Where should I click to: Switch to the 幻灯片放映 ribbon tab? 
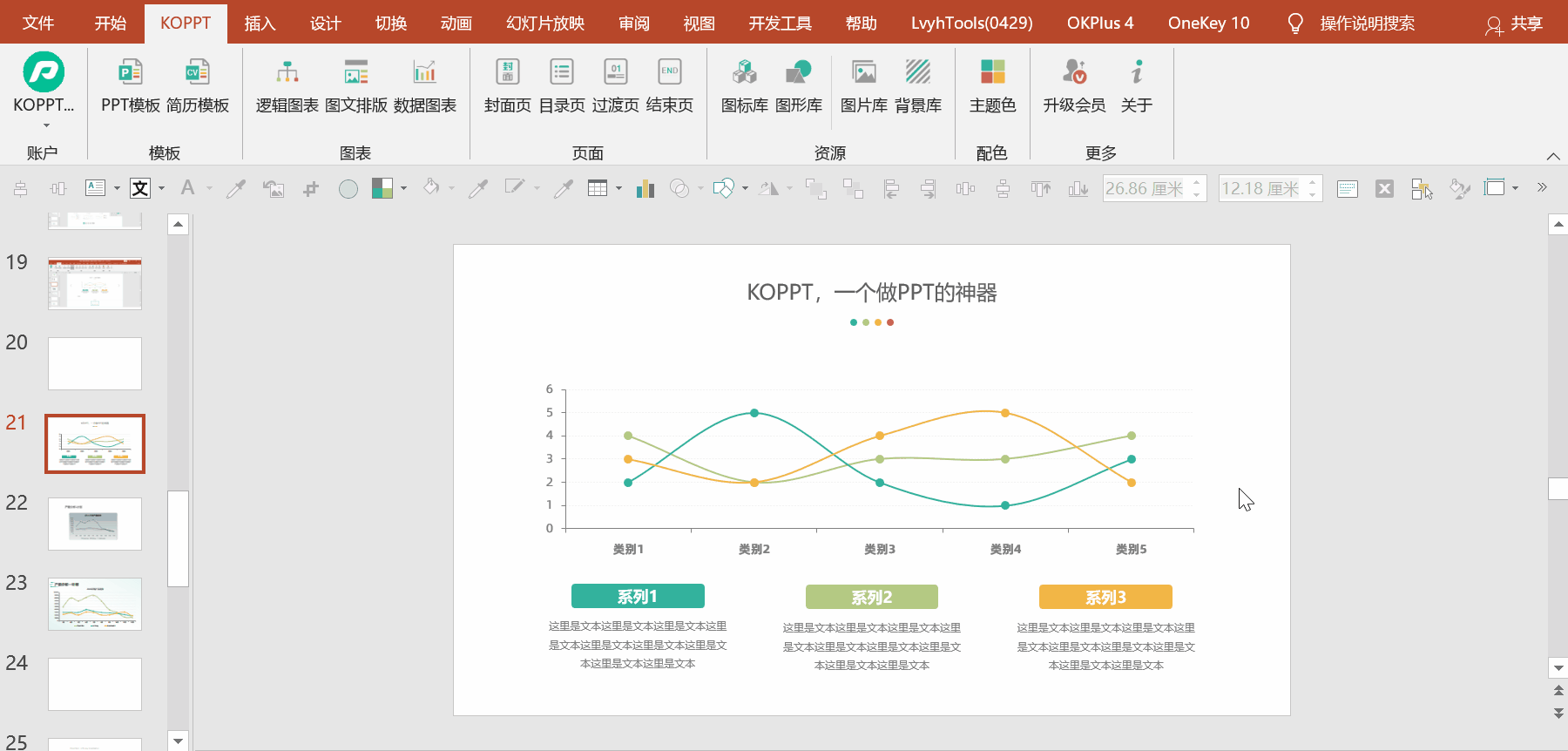tap(545, 23)
